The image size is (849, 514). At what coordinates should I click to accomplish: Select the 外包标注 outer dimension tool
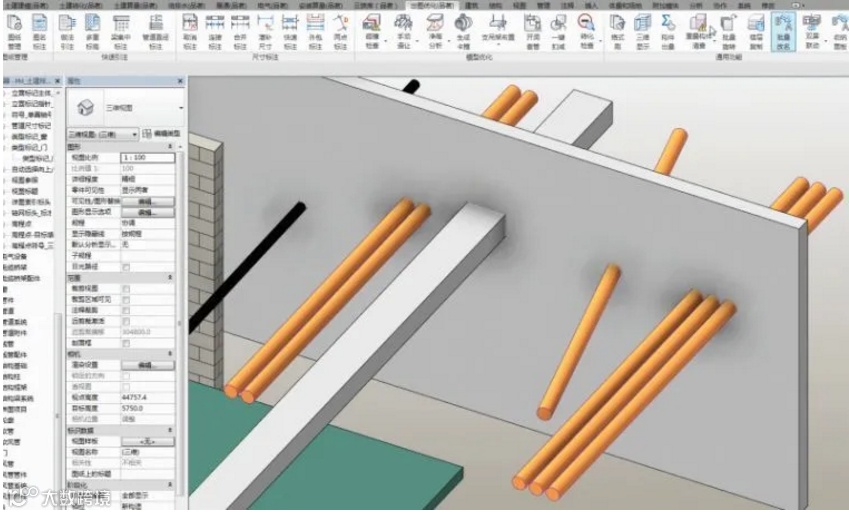[315, 31]
